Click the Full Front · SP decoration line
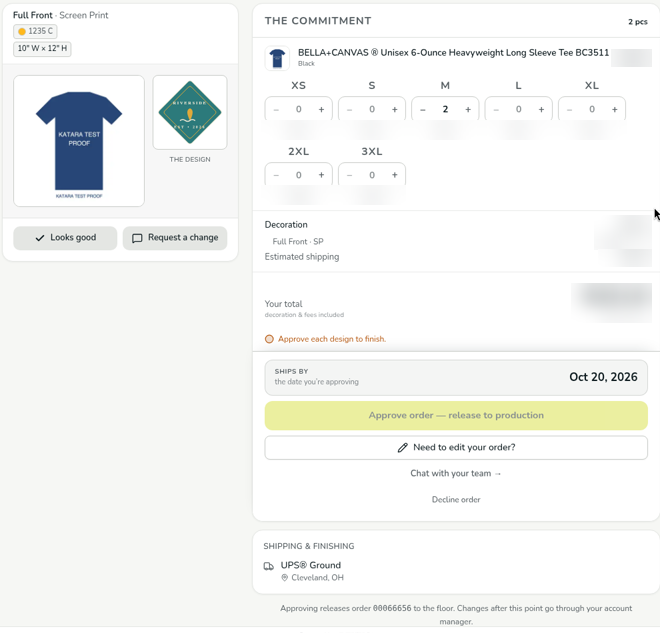Screen dimensions: 660x633 [x=298, y=242]
